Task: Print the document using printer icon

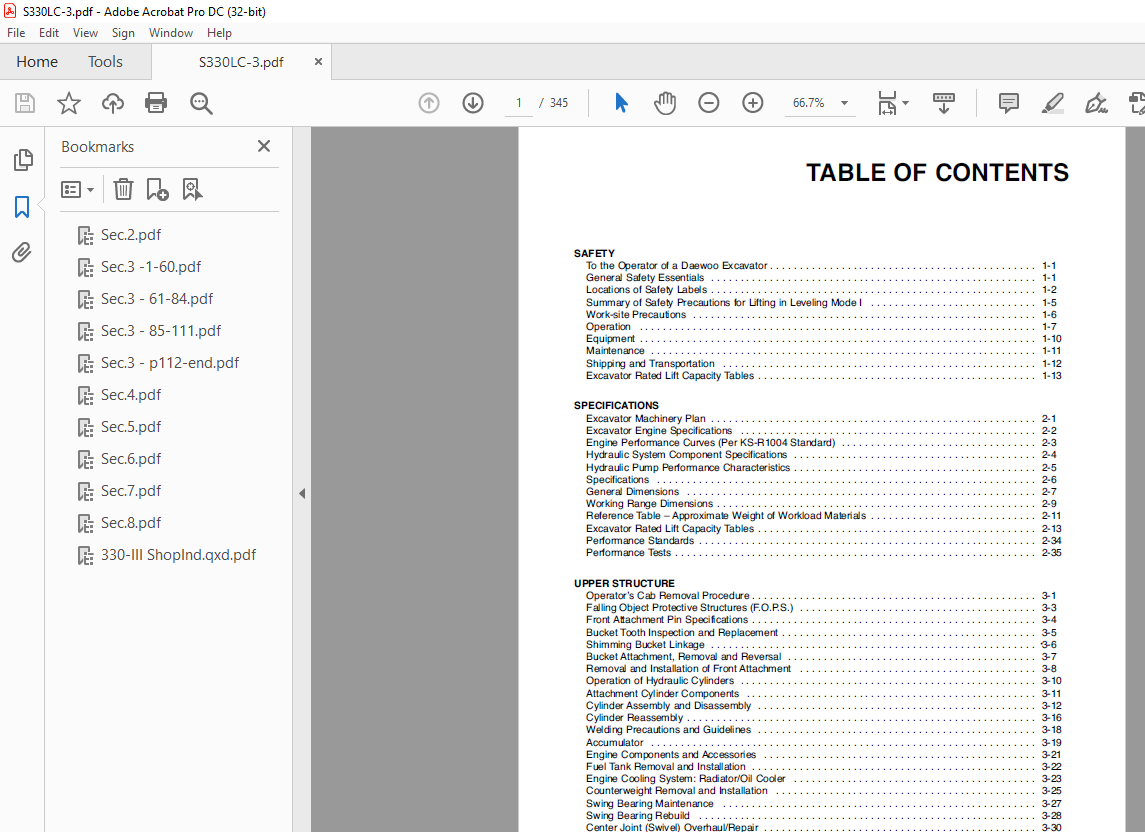Action: coord(156,103)
